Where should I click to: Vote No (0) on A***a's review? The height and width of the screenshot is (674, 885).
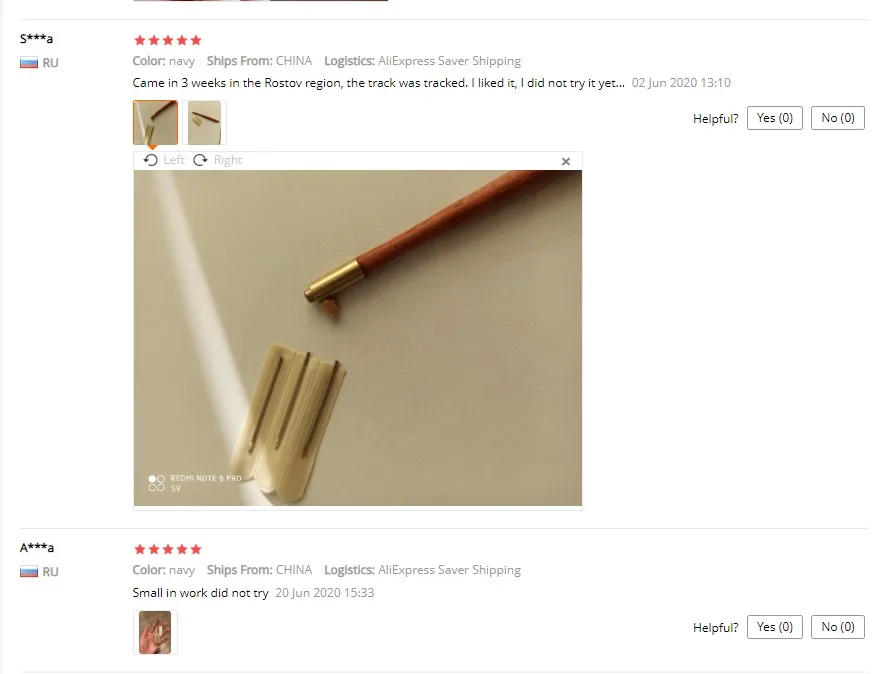coord(838,627)
